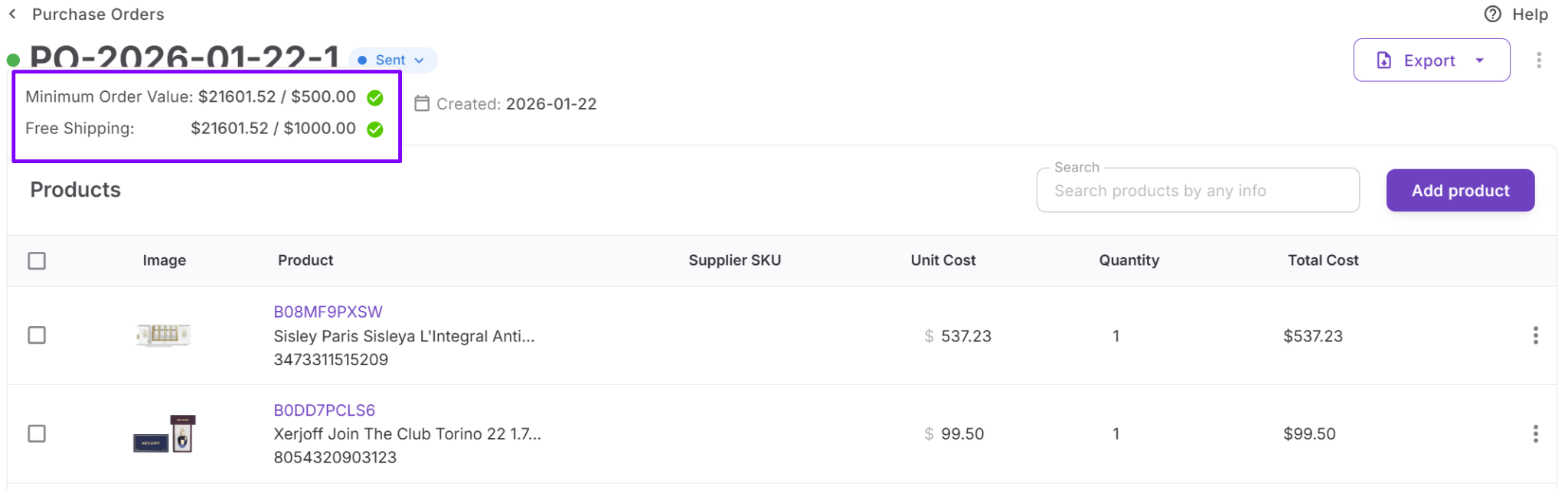Check the checkbox for the Sisley Paris product
This screenshot has width=1568, height=490.
coord(37,335)
